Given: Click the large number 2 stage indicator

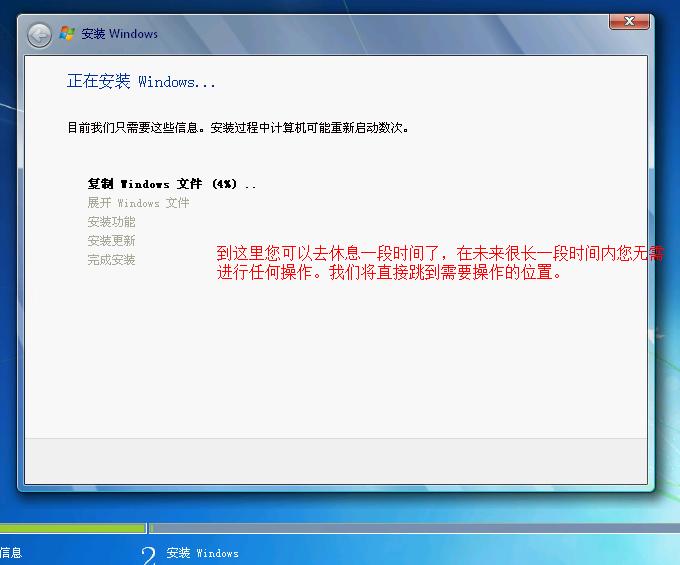Looking at the screenshot, I should [149, 555].
